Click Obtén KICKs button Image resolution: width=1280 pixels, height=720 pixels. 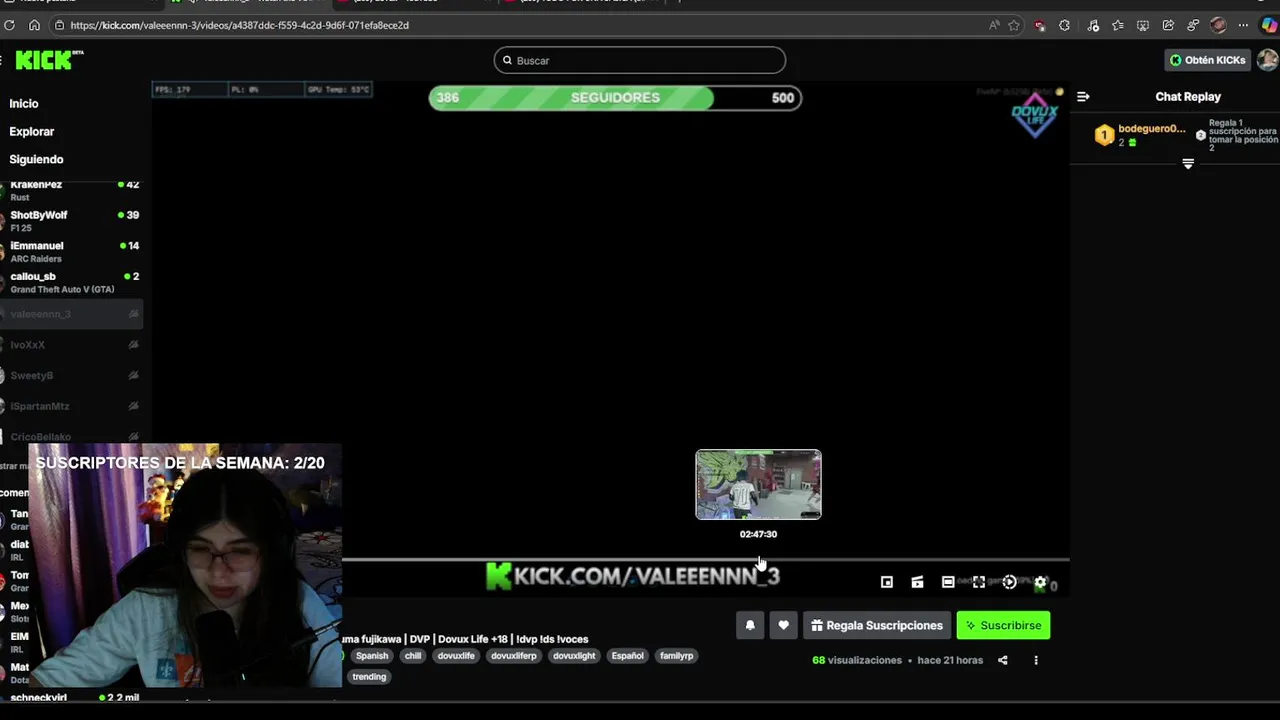click(1207, 60)
